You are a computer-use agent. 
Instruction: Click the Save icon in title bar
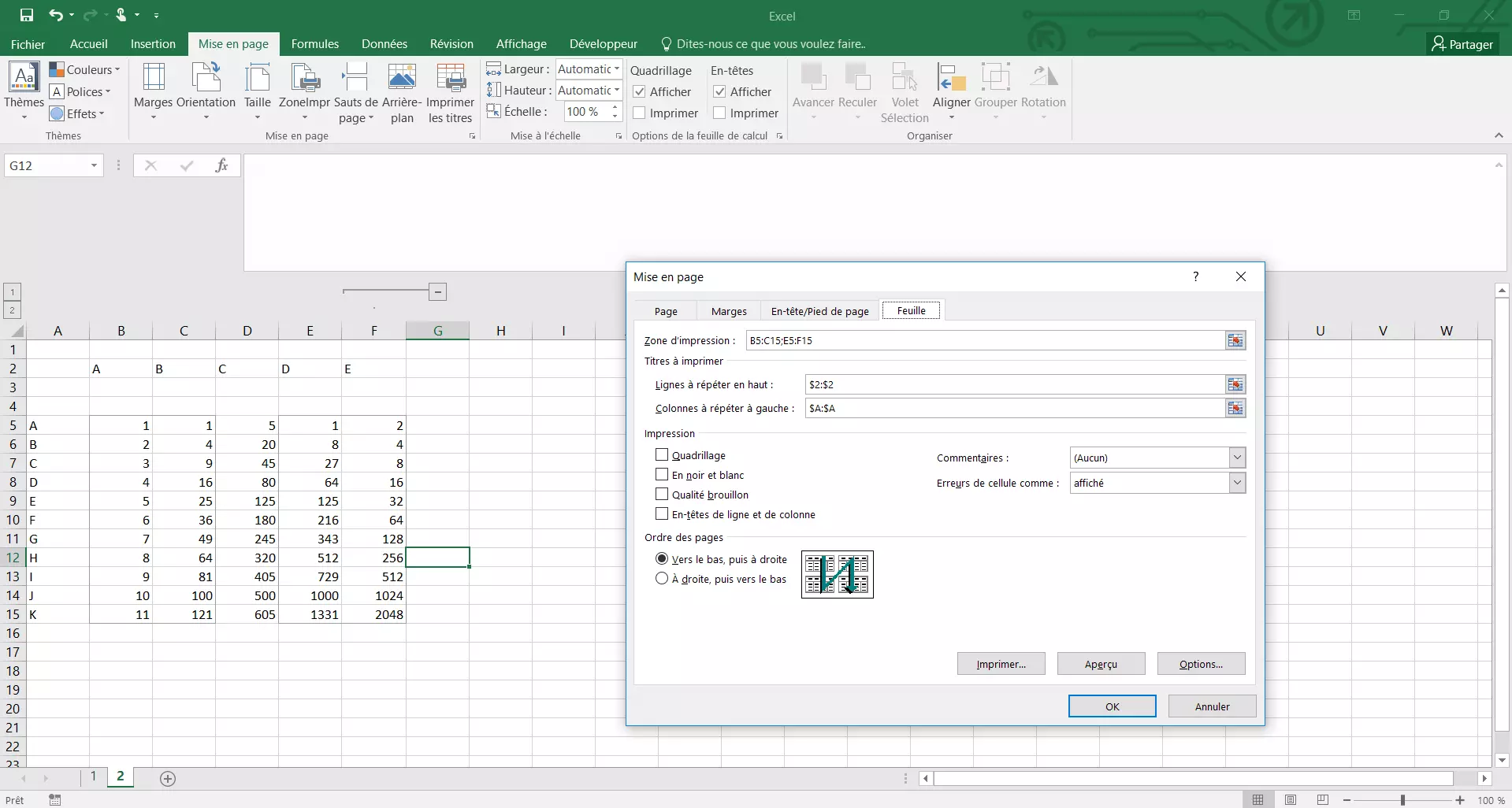(26, 15)
